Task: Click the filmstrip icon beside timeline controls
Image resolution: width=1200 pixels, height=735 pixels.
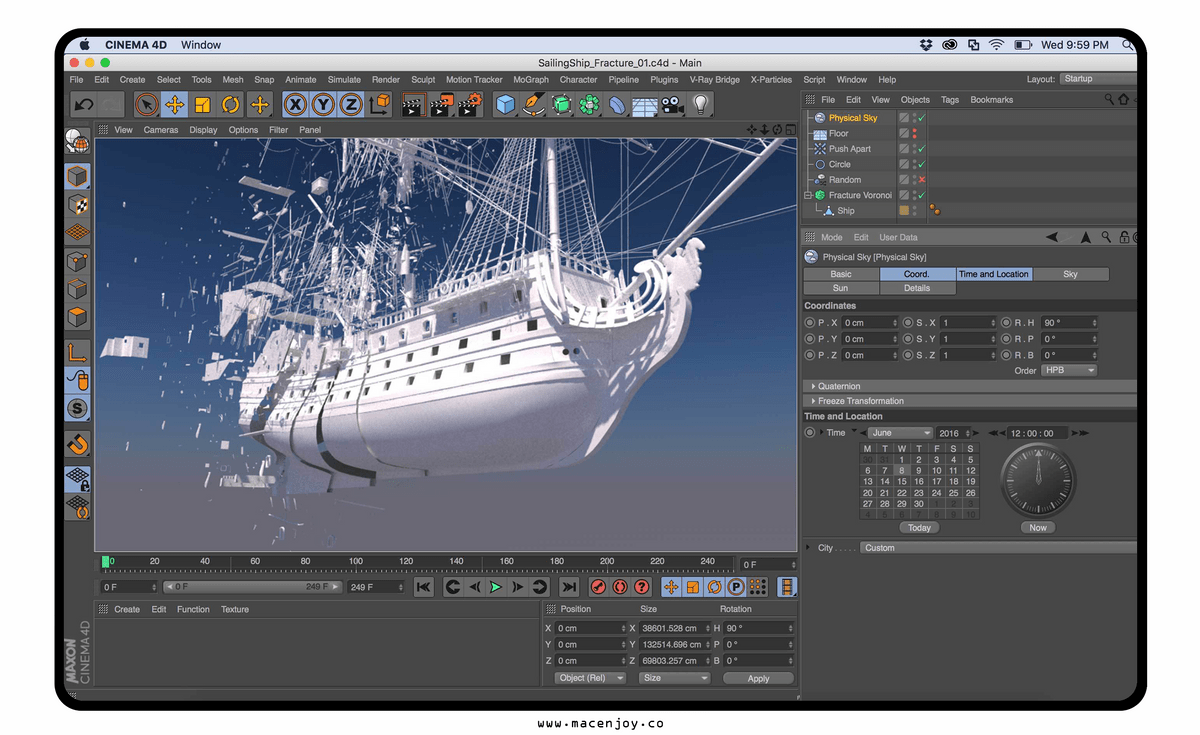Action: coord(789,587)
